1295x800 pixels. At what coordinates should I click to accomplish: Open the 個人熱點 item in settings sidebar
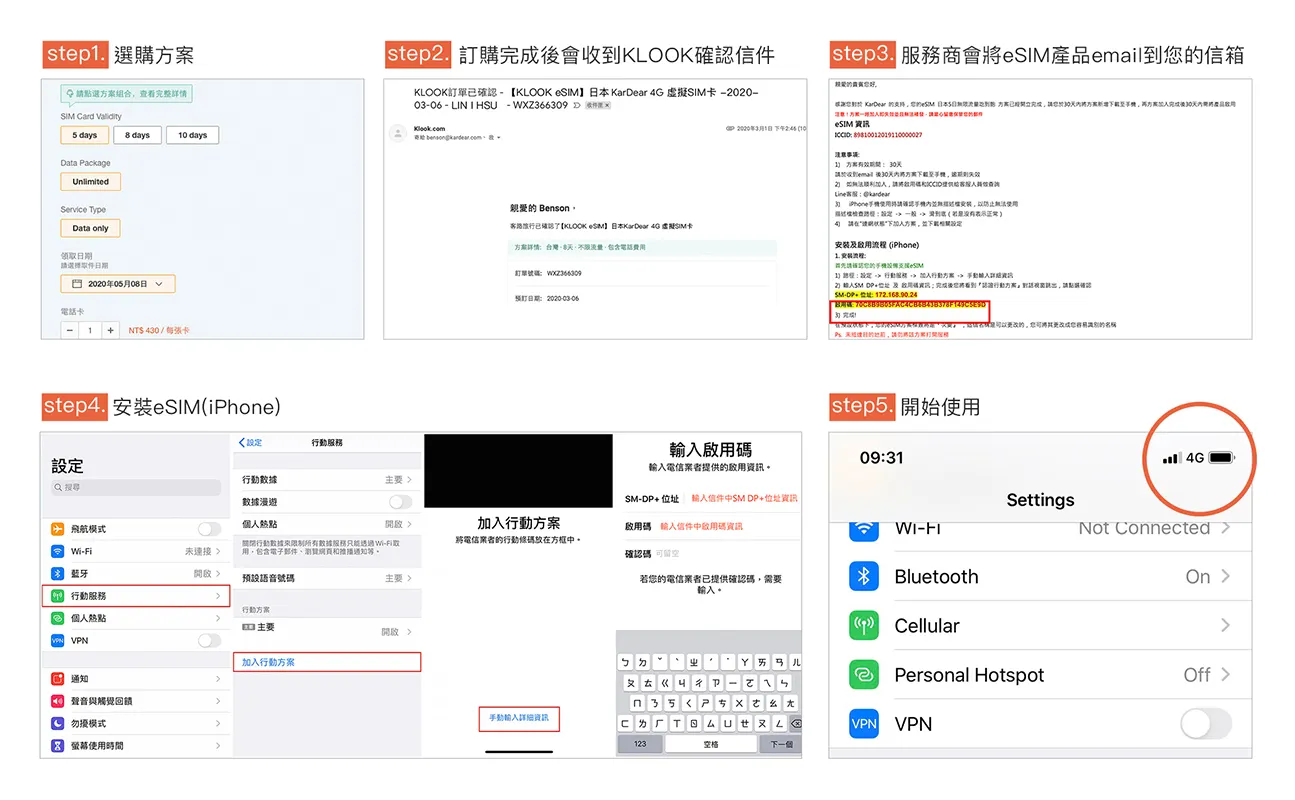coord(136,618)
